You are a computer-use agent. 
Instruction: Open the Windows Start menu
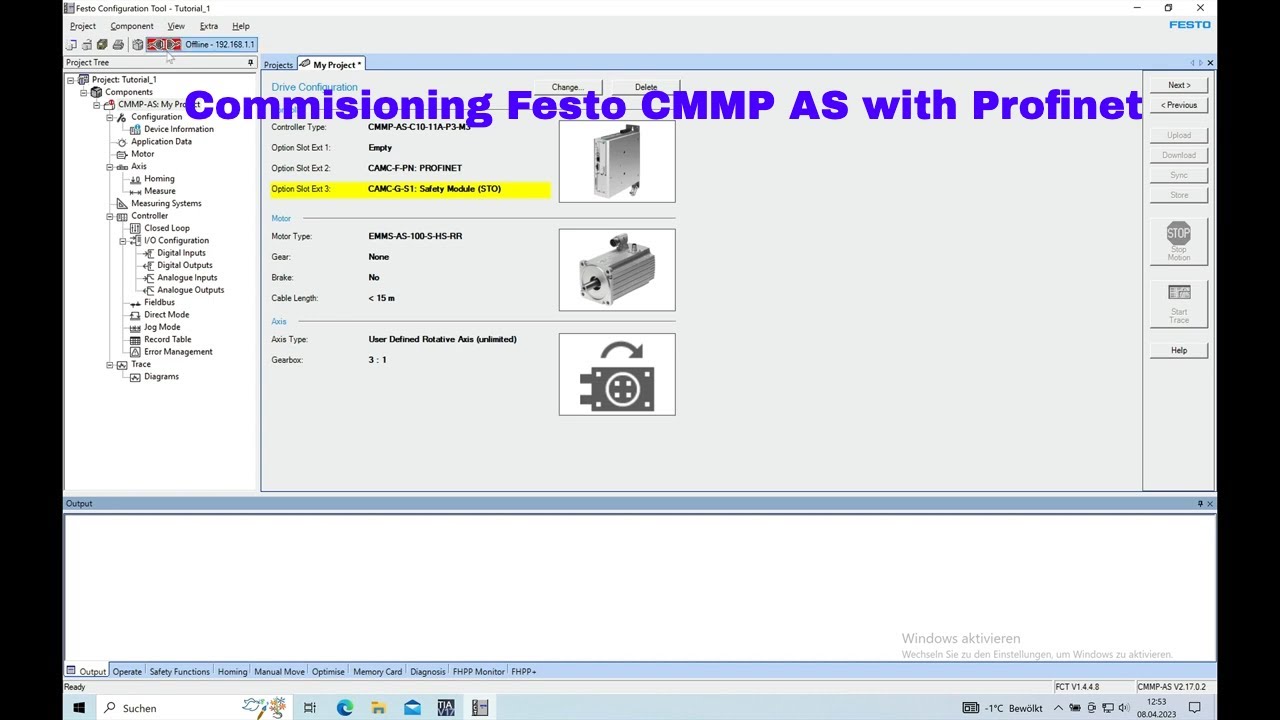click(79, 708)
